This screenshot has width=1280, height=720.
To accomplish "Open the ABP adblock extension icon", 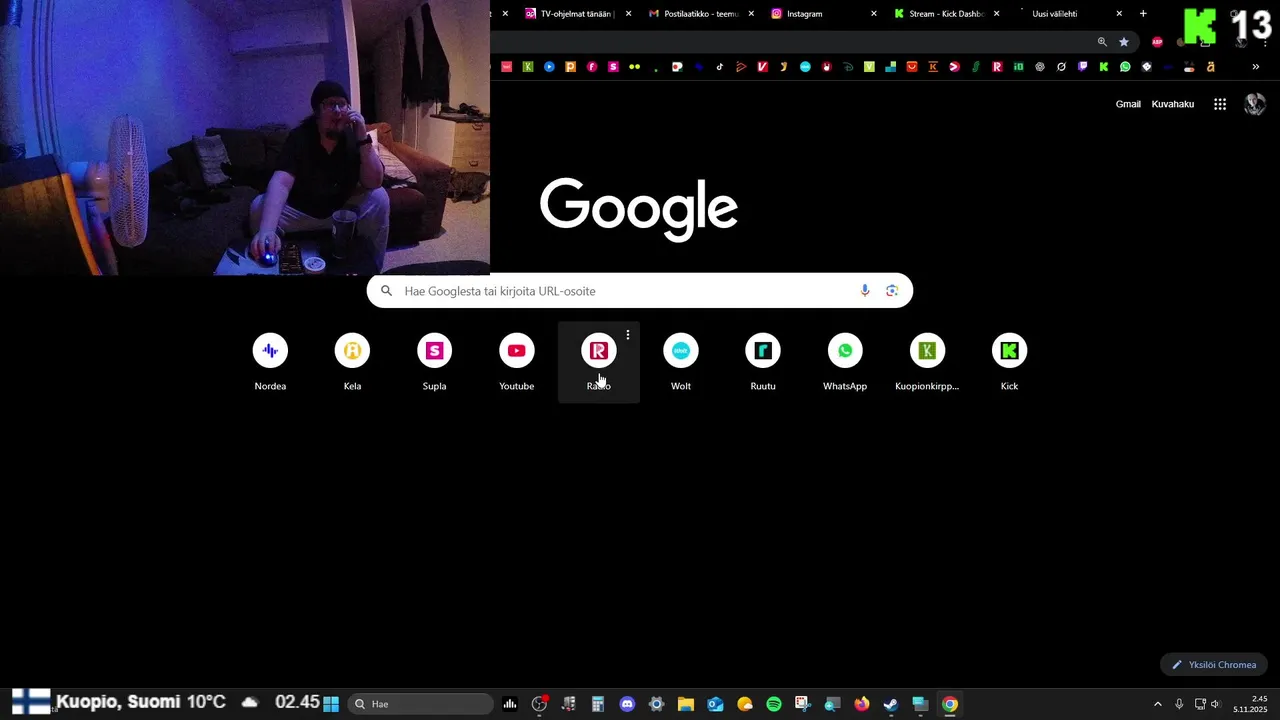I will 1157,42.
